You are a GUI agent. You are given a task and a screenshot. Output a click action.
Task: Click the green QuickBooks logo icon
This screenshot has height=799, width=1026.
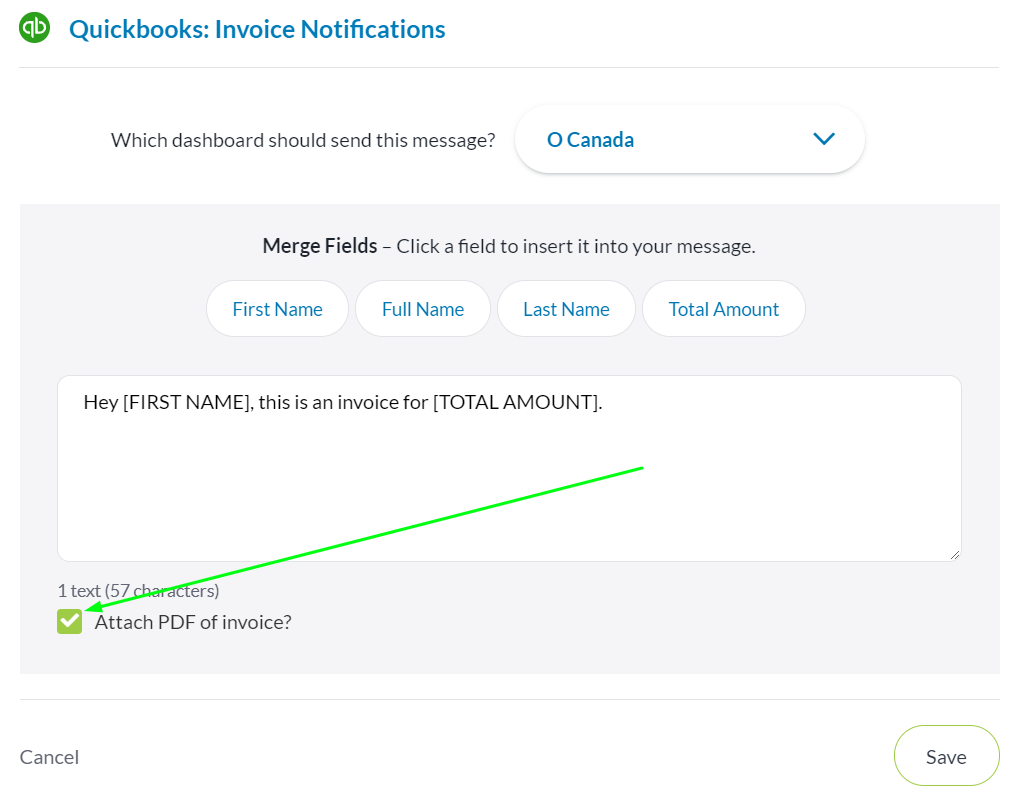point(35,28)
